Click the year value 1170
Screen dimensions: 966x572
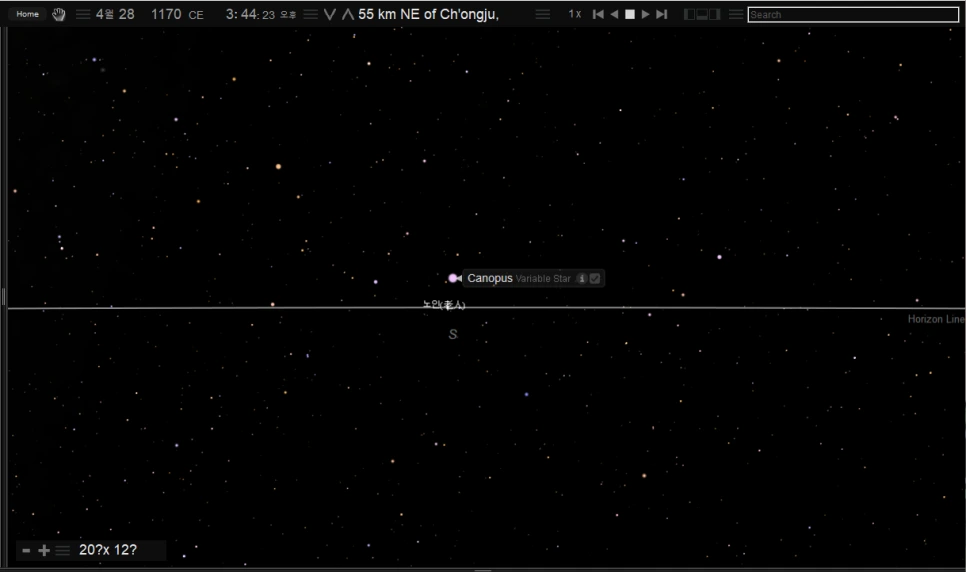[x=166, y=14]
